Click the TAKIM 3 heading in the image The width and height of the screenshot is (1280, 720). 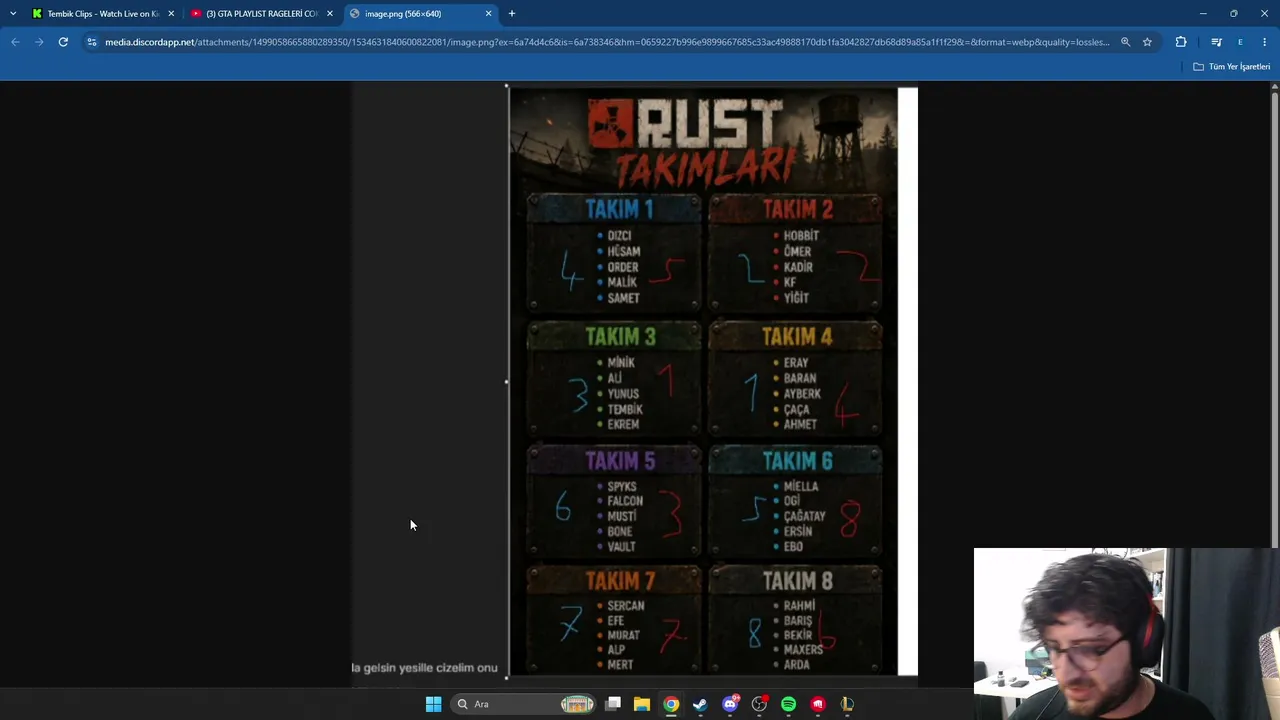[x=620, y=337]
